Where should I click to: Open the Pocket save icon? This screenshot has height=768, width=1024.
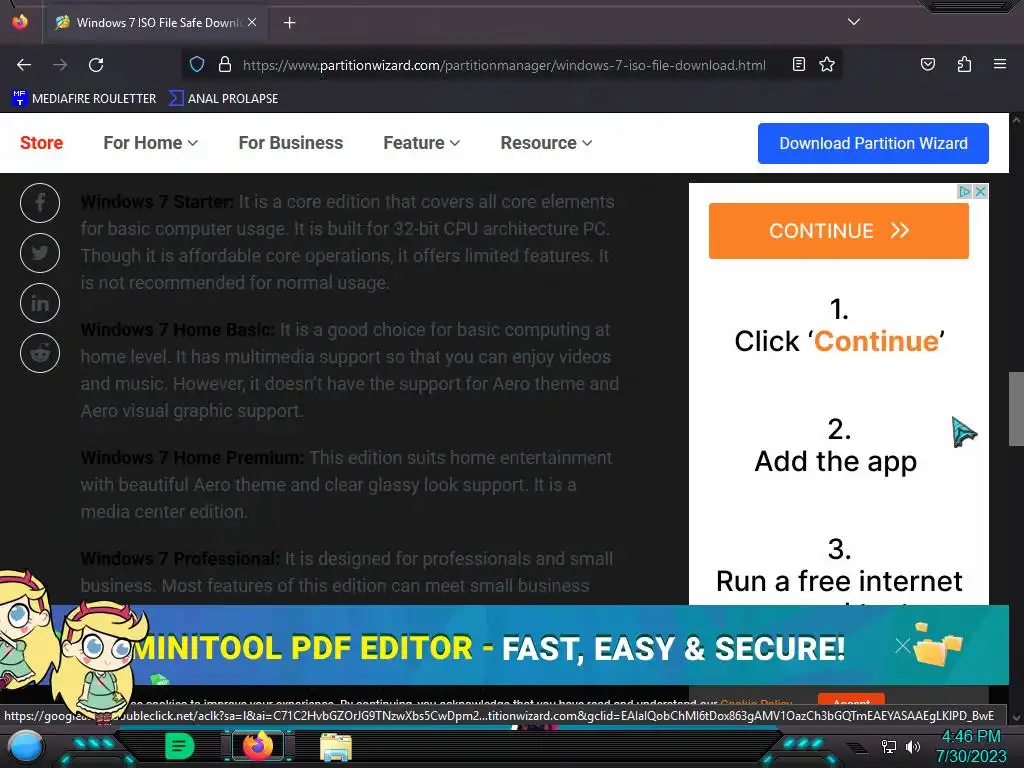coord(927,64)
